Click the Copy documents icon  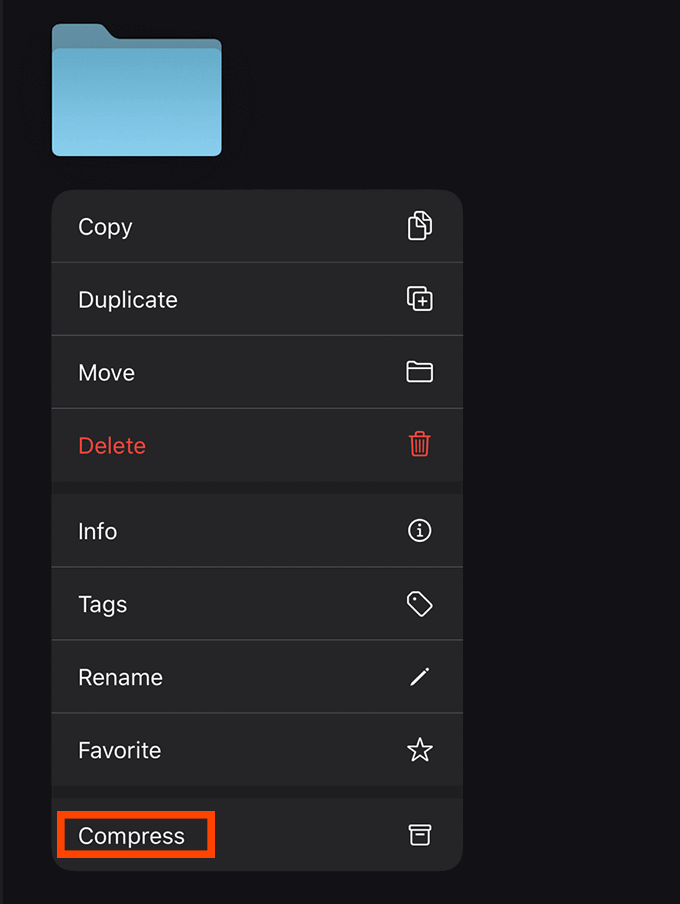pyautogui.click(x=420, y=226)
